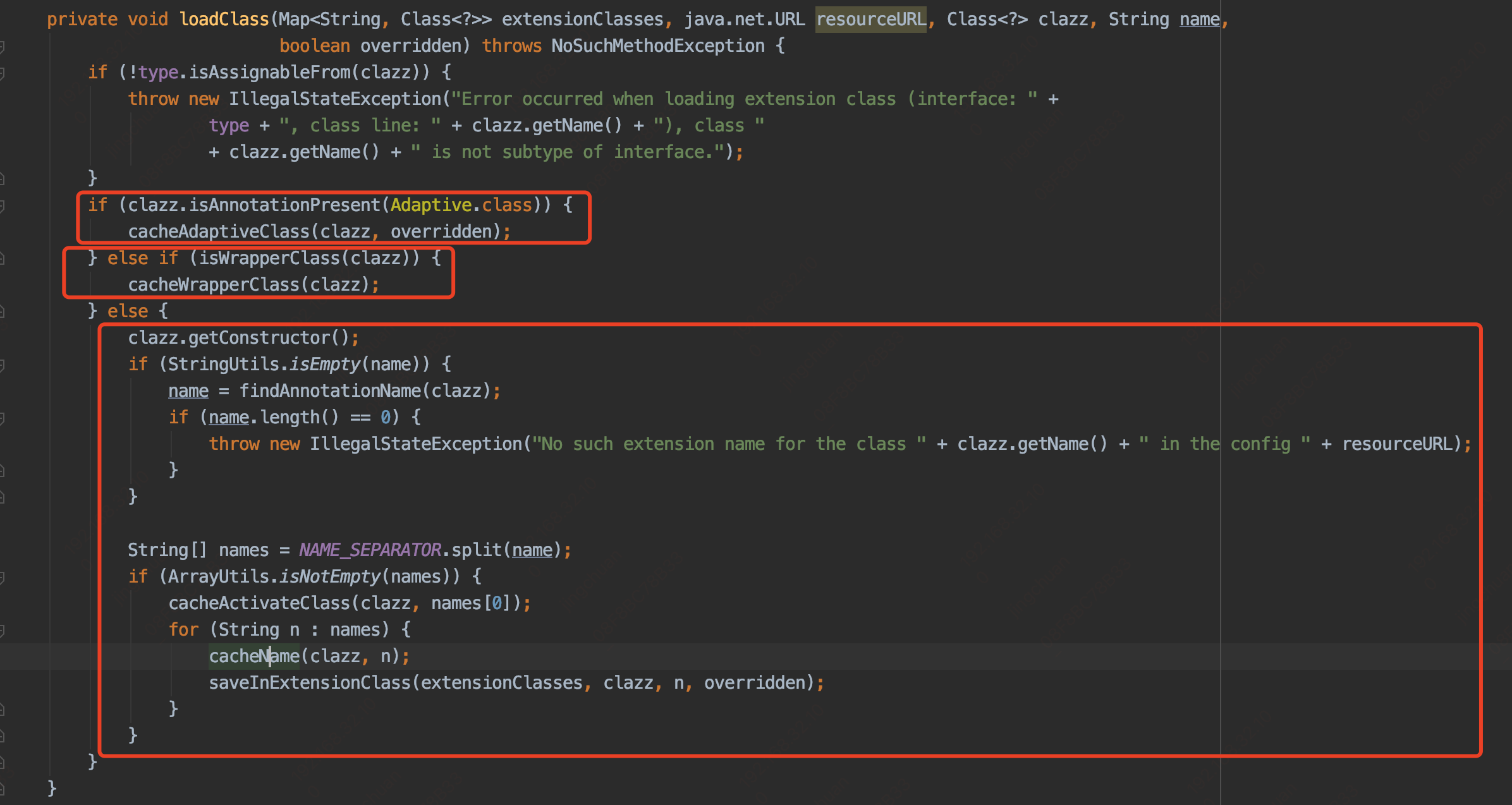
Task: Click the italic isNotEmpty method of ArrayUtils
Action: click(330, 577)
